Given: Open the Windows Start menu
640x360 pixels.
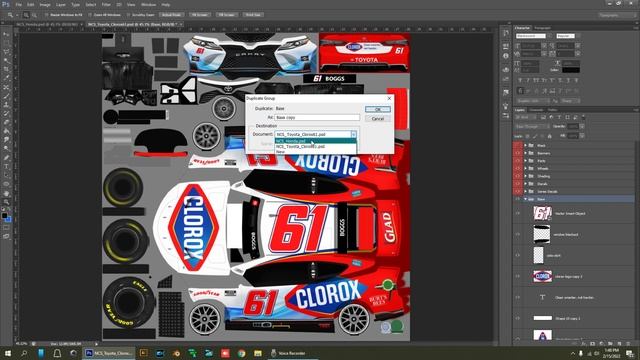Looking at the screenshot, I should tap(7, 353).
